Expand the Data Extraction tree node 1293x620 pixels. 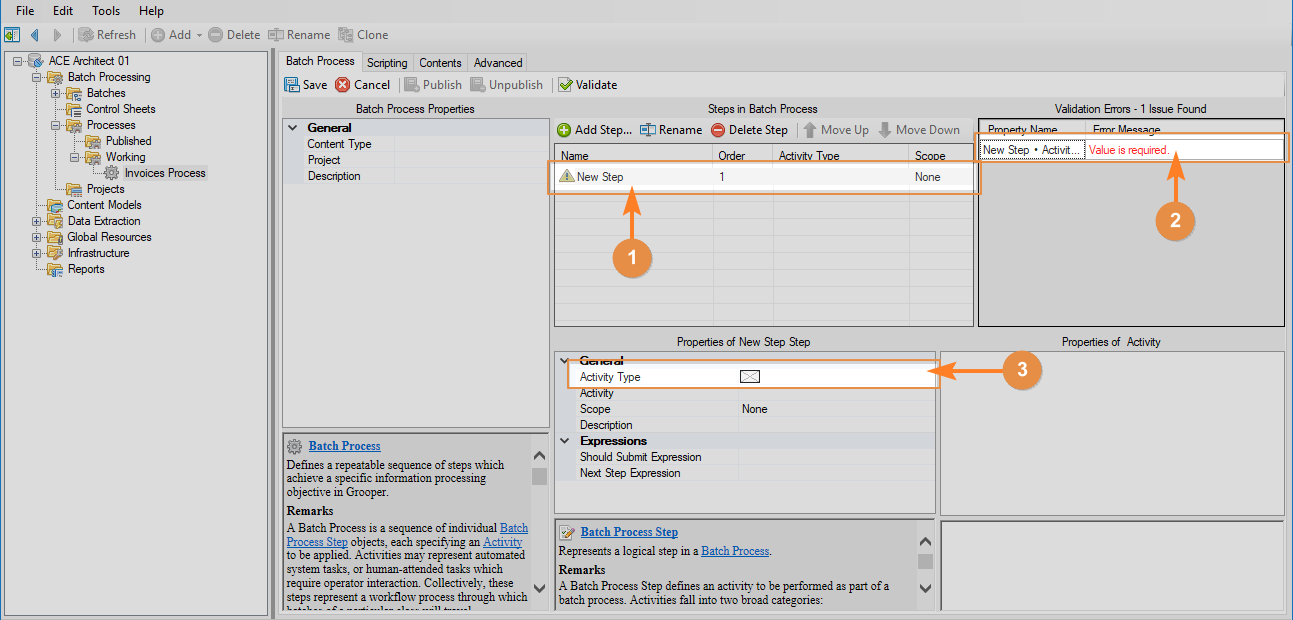click(38, 221)
